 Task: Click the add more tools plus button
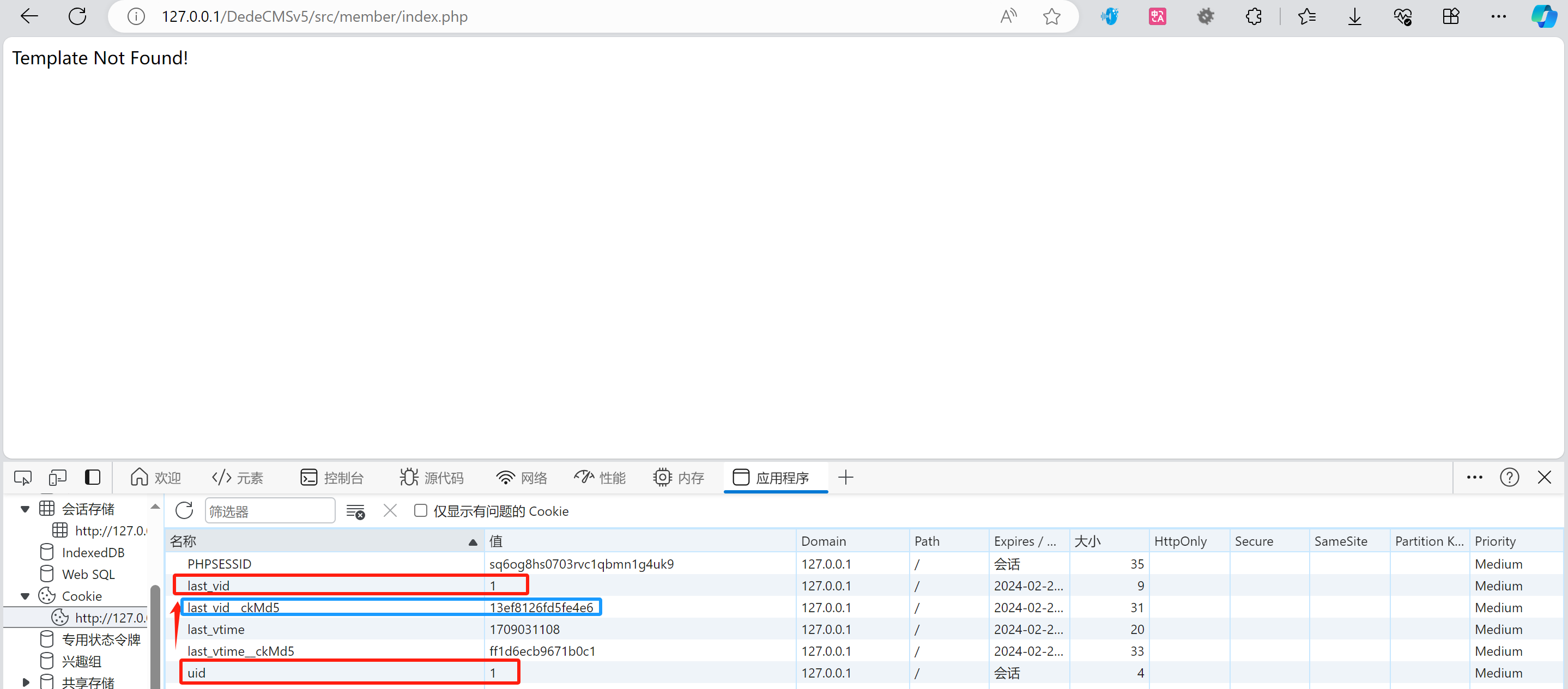(x=845, y=478)
